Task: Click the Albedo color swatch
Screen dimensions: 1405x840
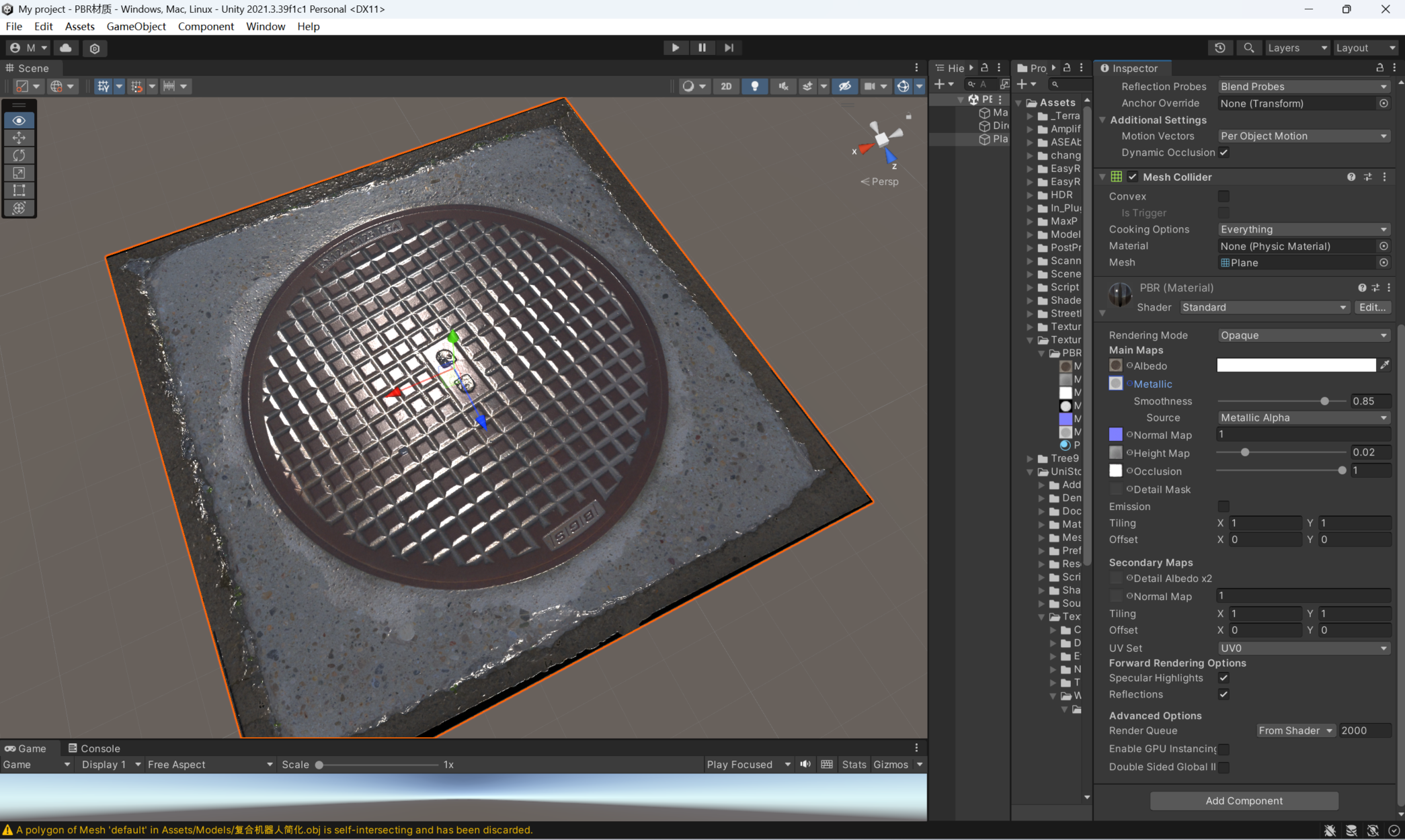Action: tap(1295, 366)
